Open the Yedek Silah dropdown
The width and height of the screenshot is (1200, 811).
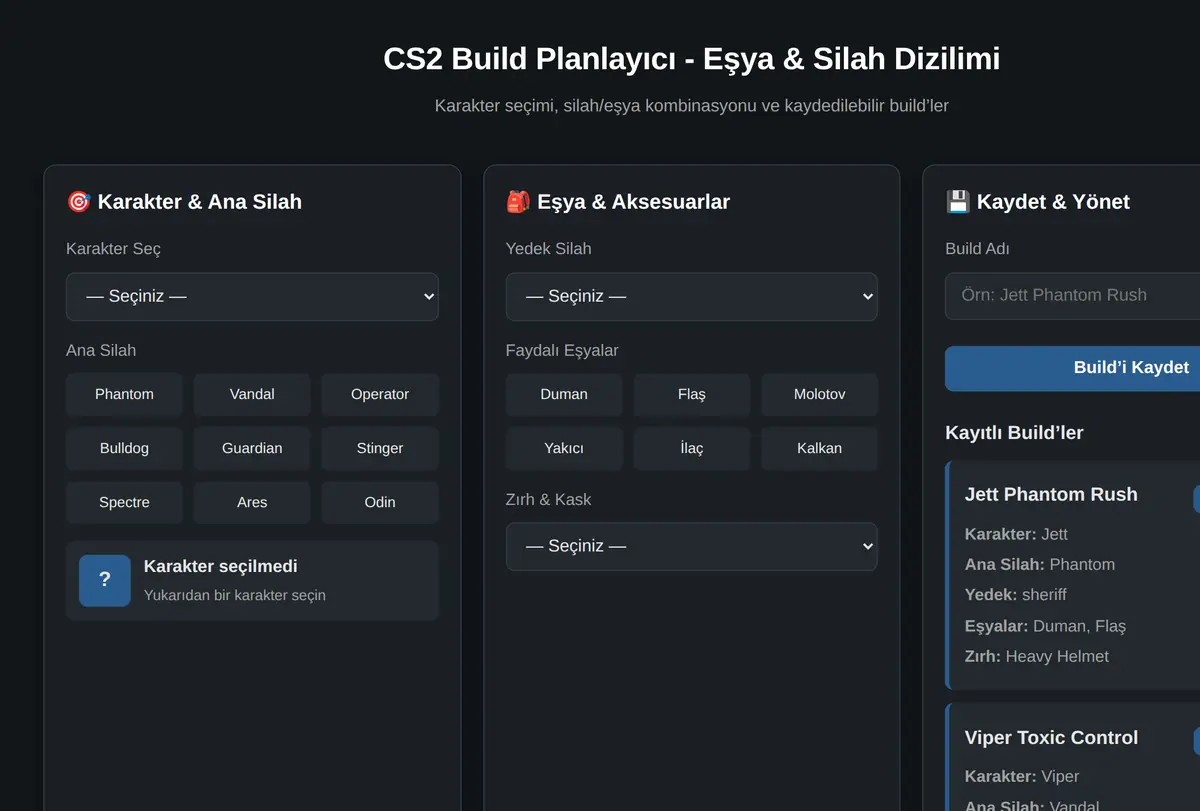coord(692,297)
